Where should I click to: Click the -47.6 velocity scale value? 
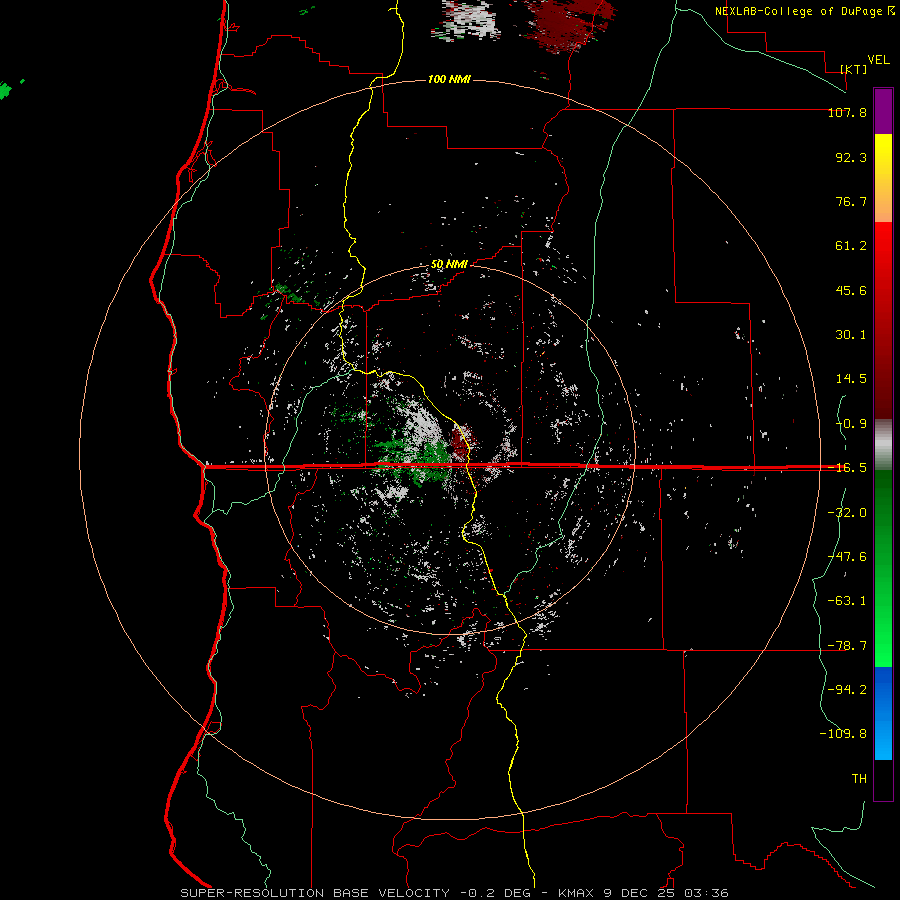[x=847, y=557]
